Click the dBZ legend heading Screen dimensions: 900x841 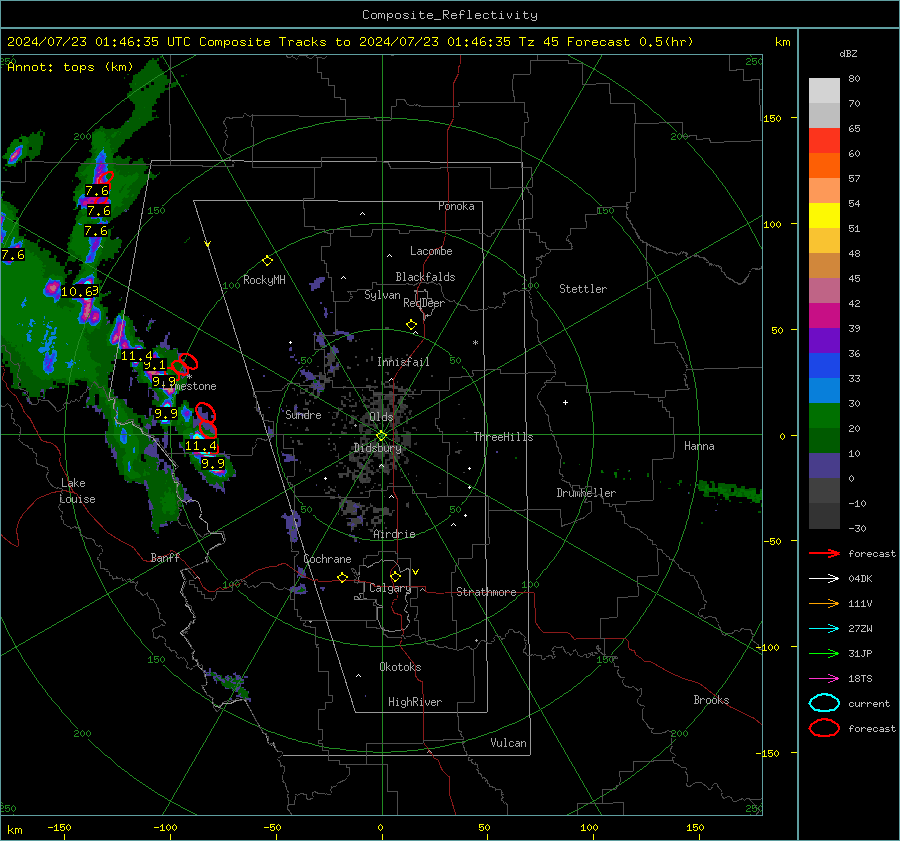pyautogui.click(x=848, y=53)
